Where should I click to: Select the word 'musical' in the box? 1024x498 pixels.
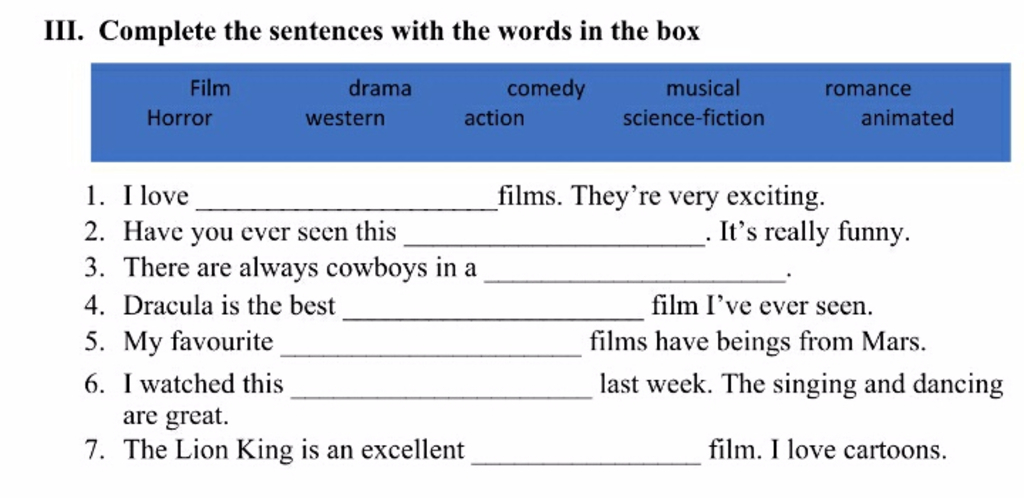(x=703, y=88)
